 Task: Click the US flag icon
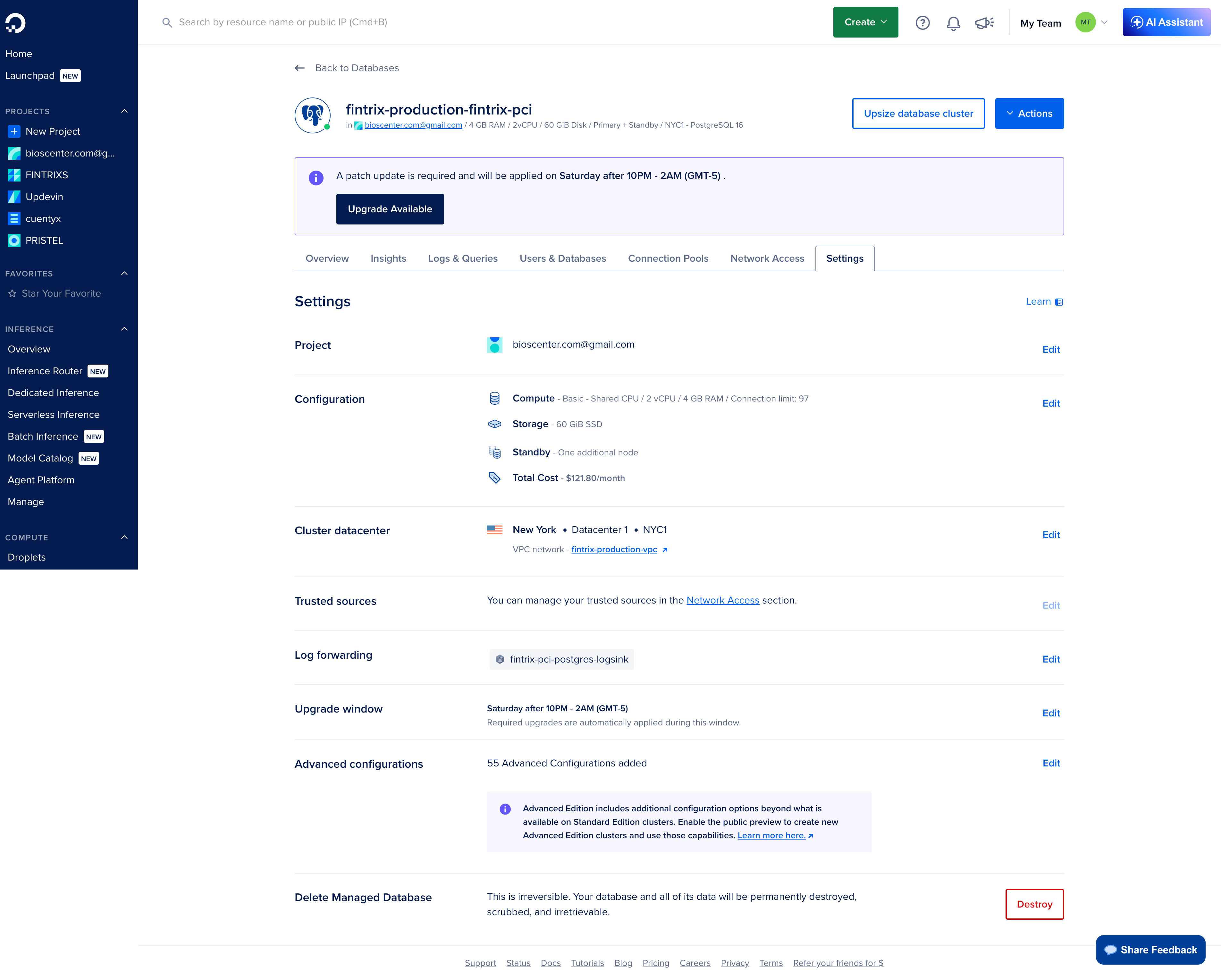click(494, 530)
